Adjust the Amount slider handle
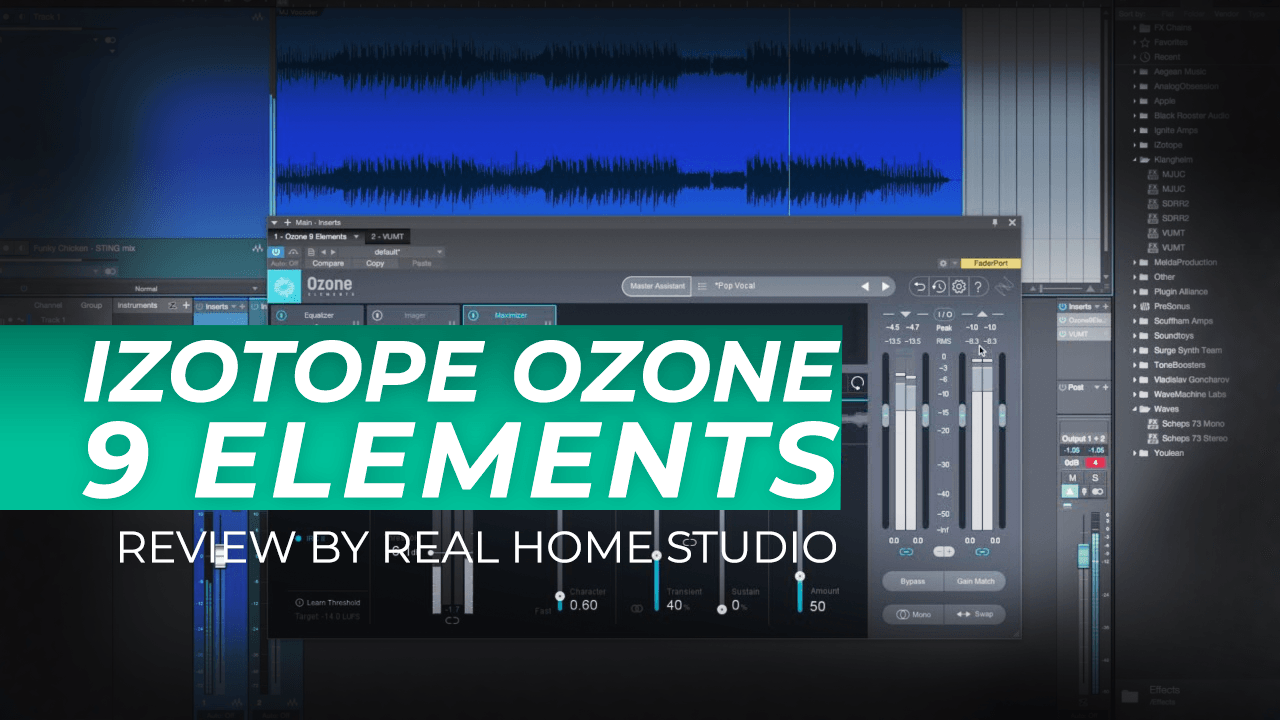Viewport: 1280px width, 720px height. (799, 576)
